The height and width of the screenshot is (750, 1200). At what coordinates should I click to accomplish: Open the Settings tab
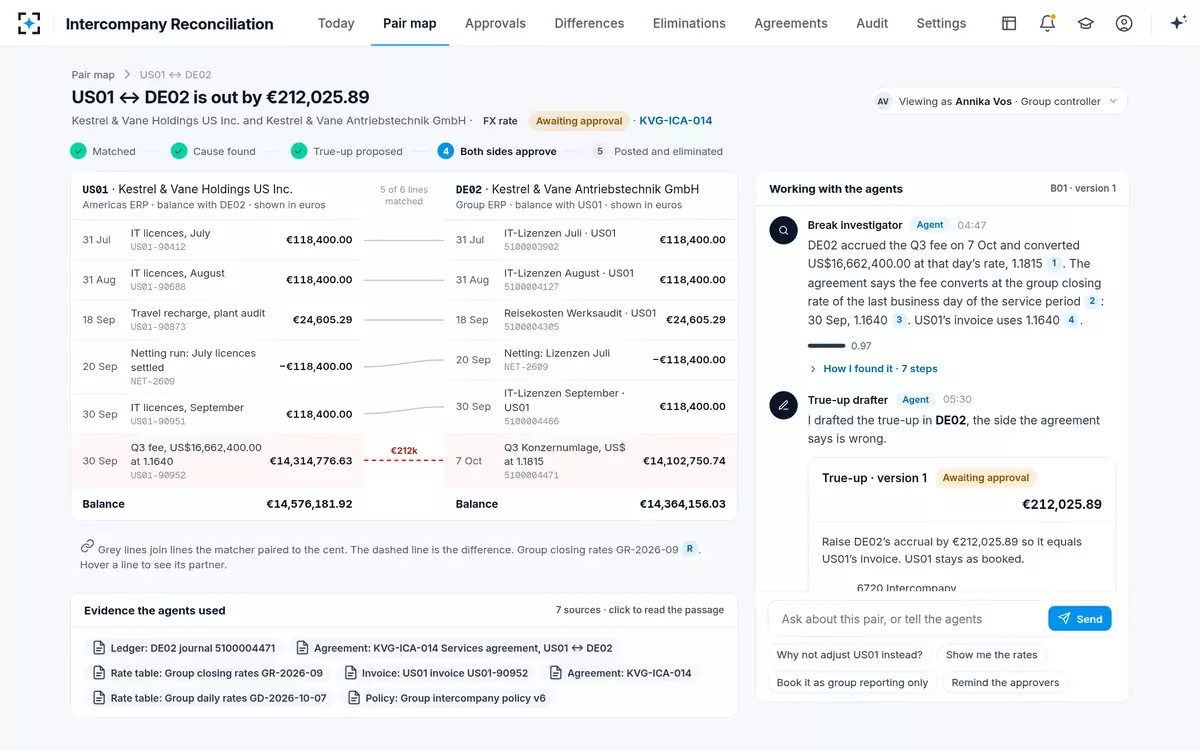pos(941,23)
